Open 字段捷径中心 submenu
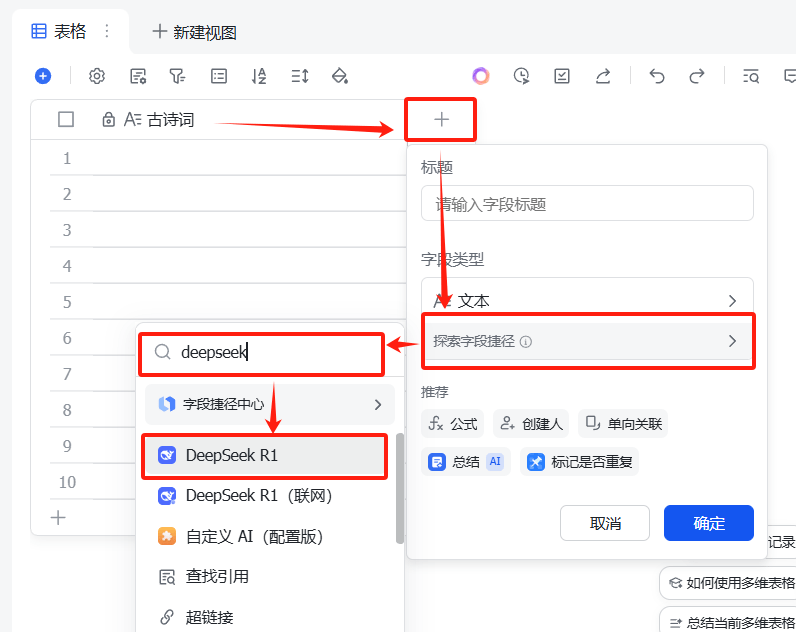 point(270,404)
